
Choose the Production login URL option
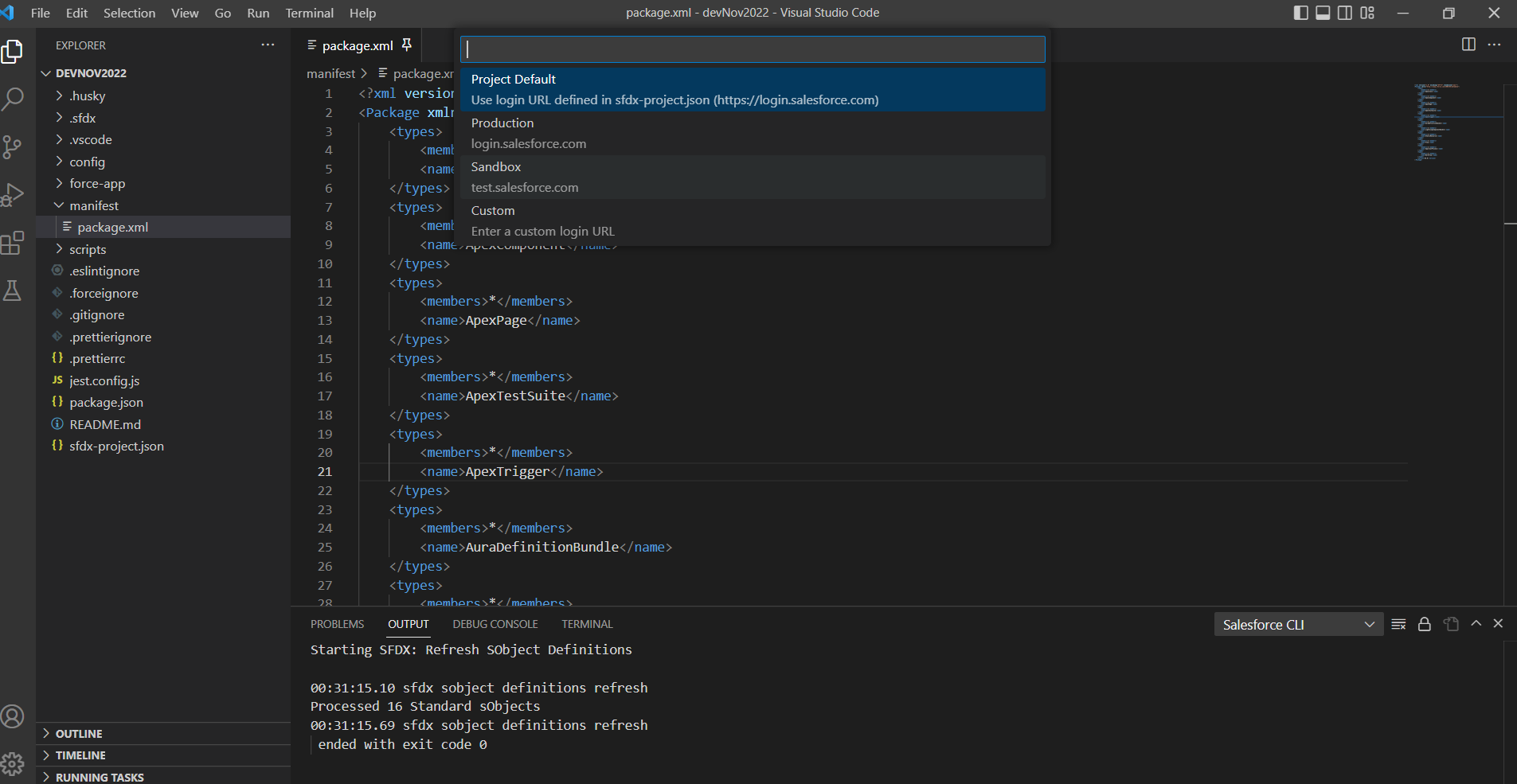pos(753,133)
